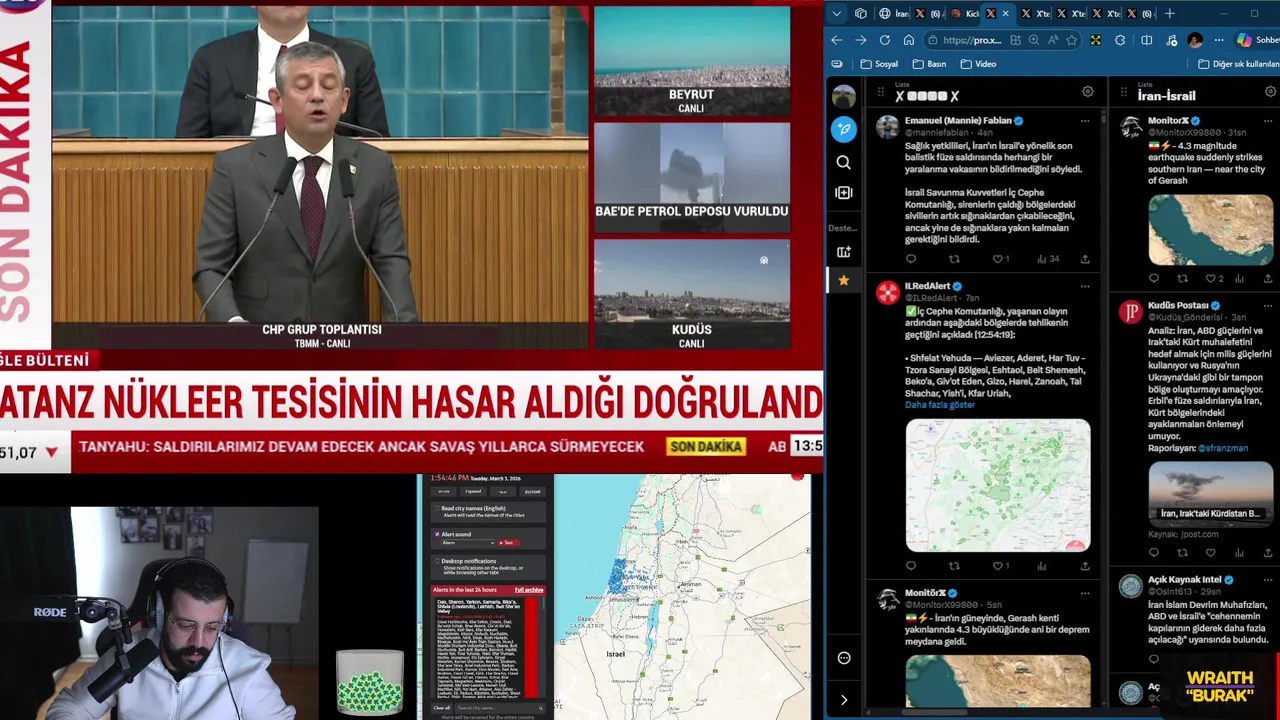Screen dimensions: 1280x720
Task: Open the southern Iran earthquake map image
Action: [1212, 230]
